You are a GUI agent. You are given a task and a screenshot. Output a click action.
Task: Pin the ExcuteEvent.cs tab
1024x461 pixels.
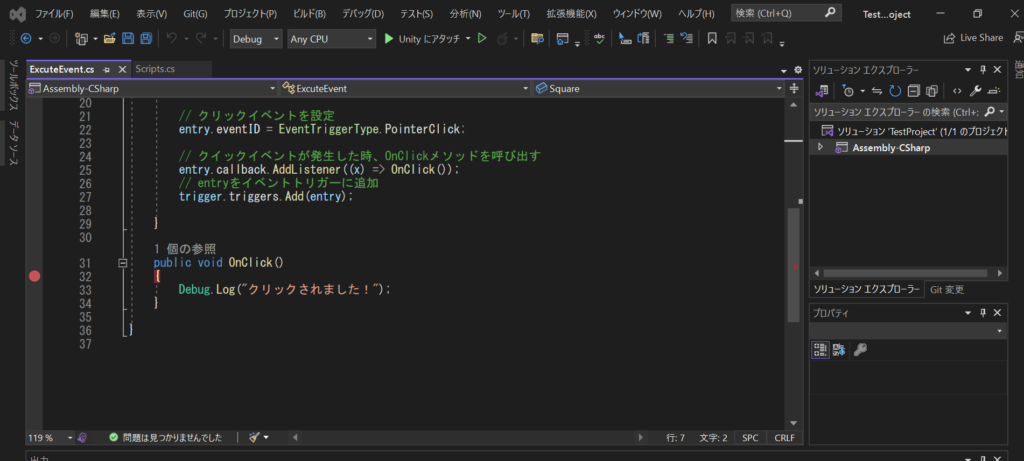click(x=106, y=69)
